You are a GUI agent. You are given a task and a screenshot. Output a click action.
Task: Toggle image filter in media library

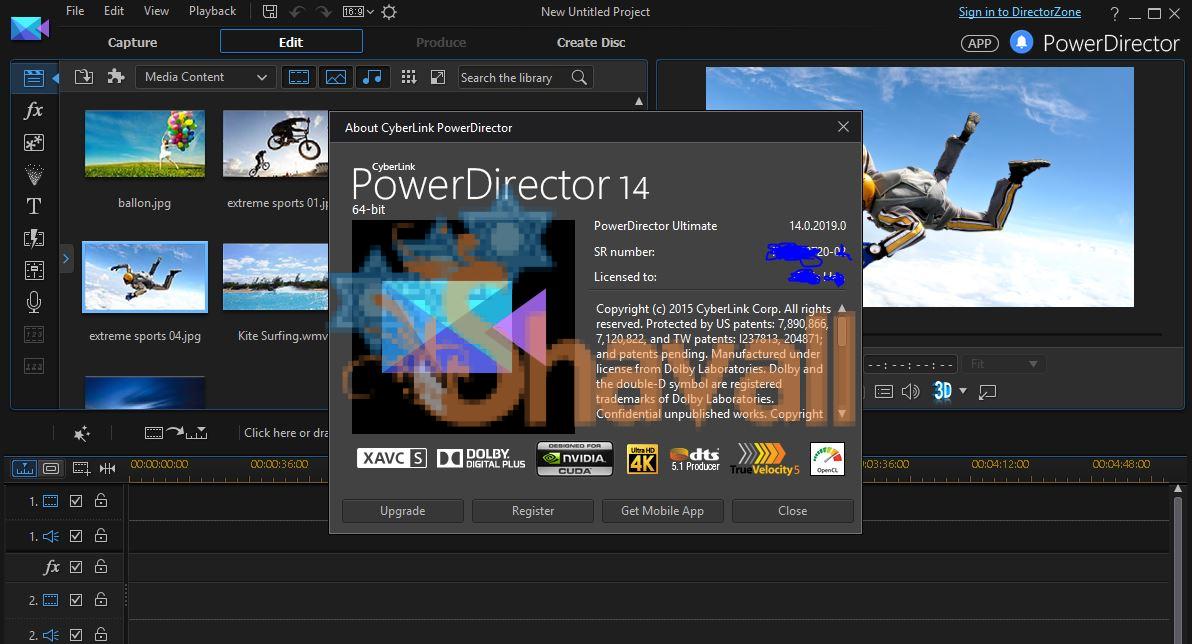coord(335,77)
